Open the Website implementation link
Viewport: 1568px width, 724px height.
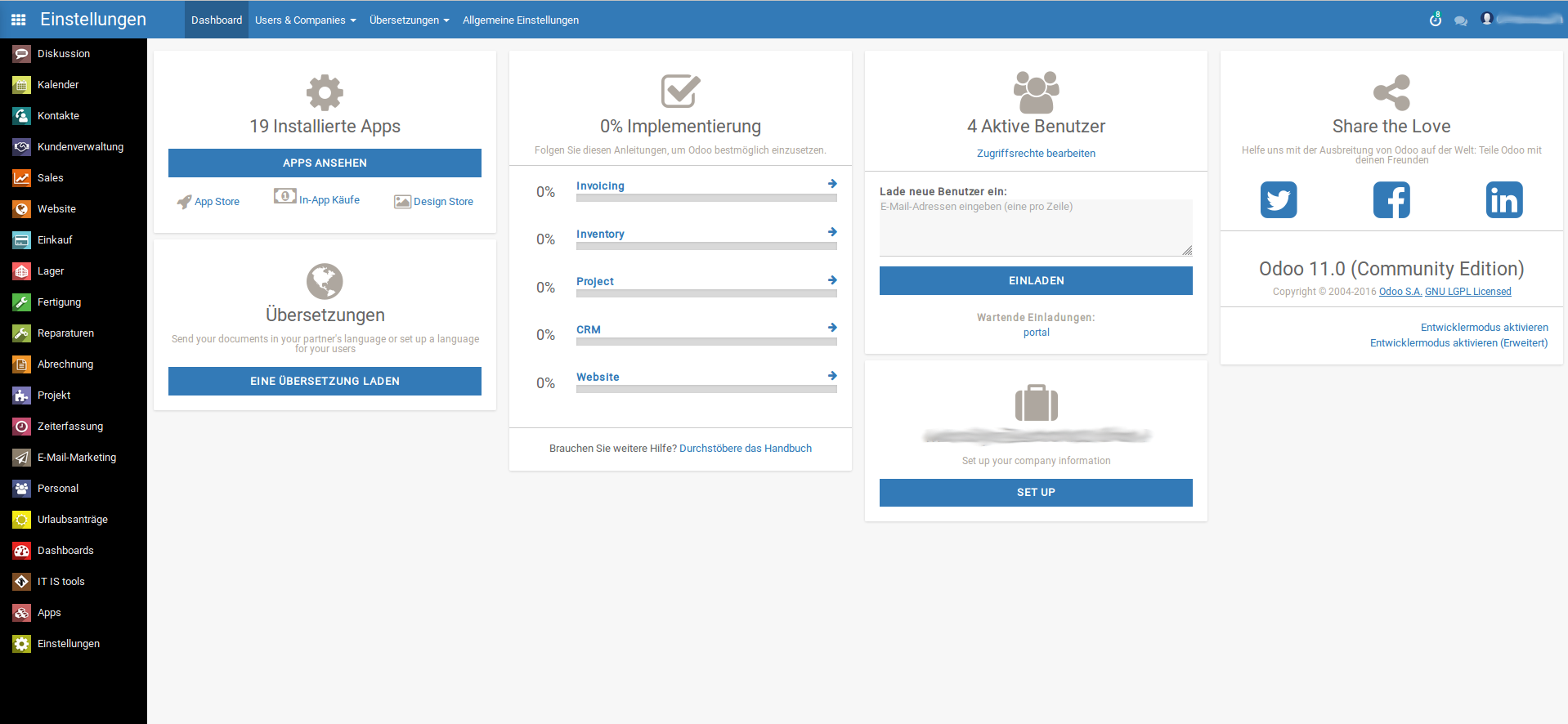[x=598, y=377]
